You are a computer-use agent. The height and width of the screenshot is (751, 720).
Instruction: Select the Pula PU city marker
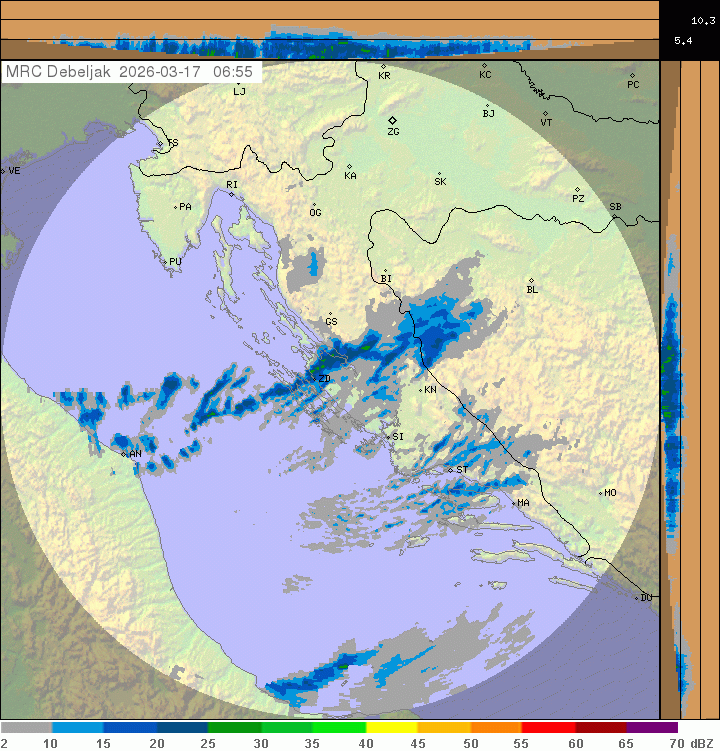pyautogui.click(x=165, y=261)
